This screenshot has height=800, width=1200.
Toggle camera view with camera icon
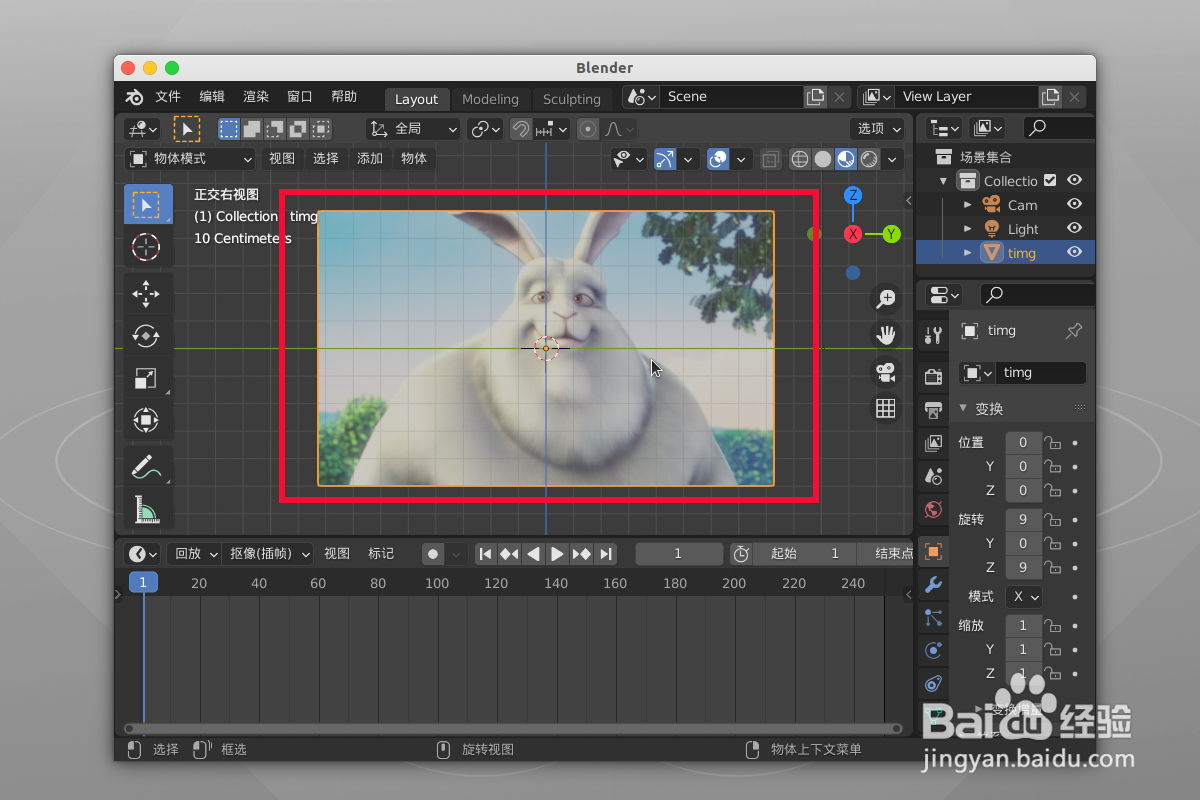(885, 372)
